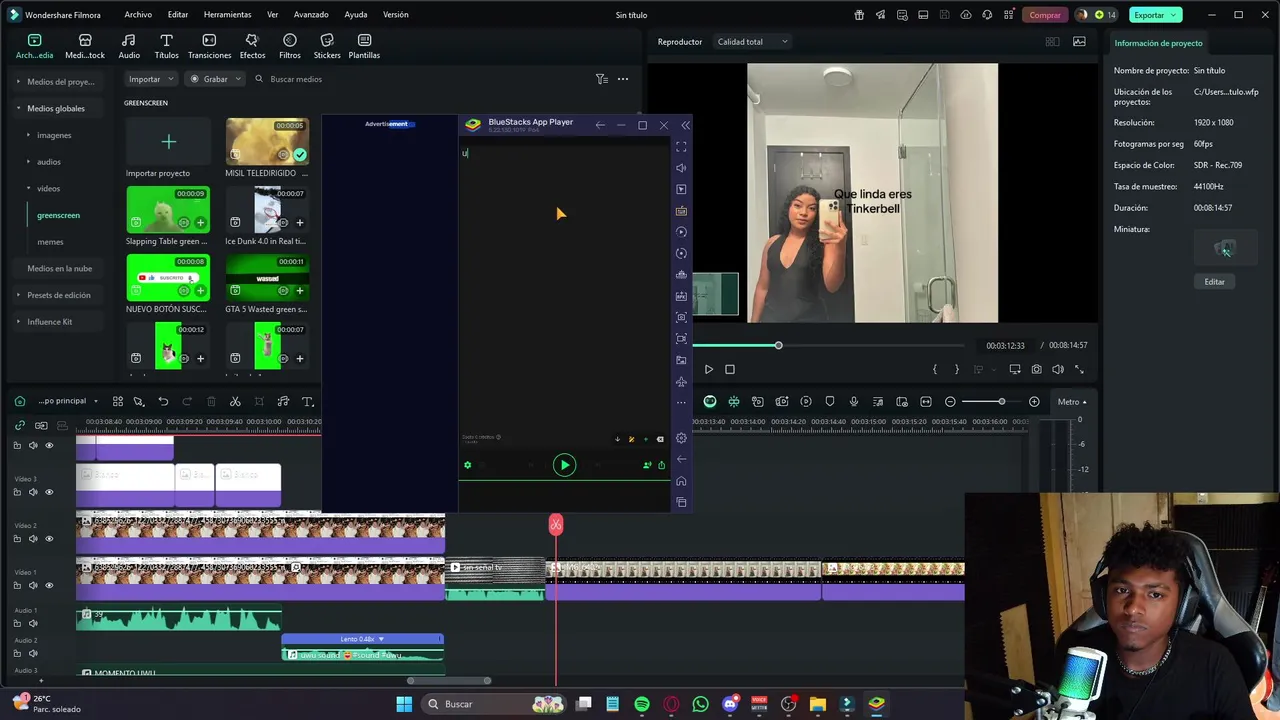Click the snapshot camera icon in player
Viewport: 1280px width, 720px height.
coord(1036,369)
